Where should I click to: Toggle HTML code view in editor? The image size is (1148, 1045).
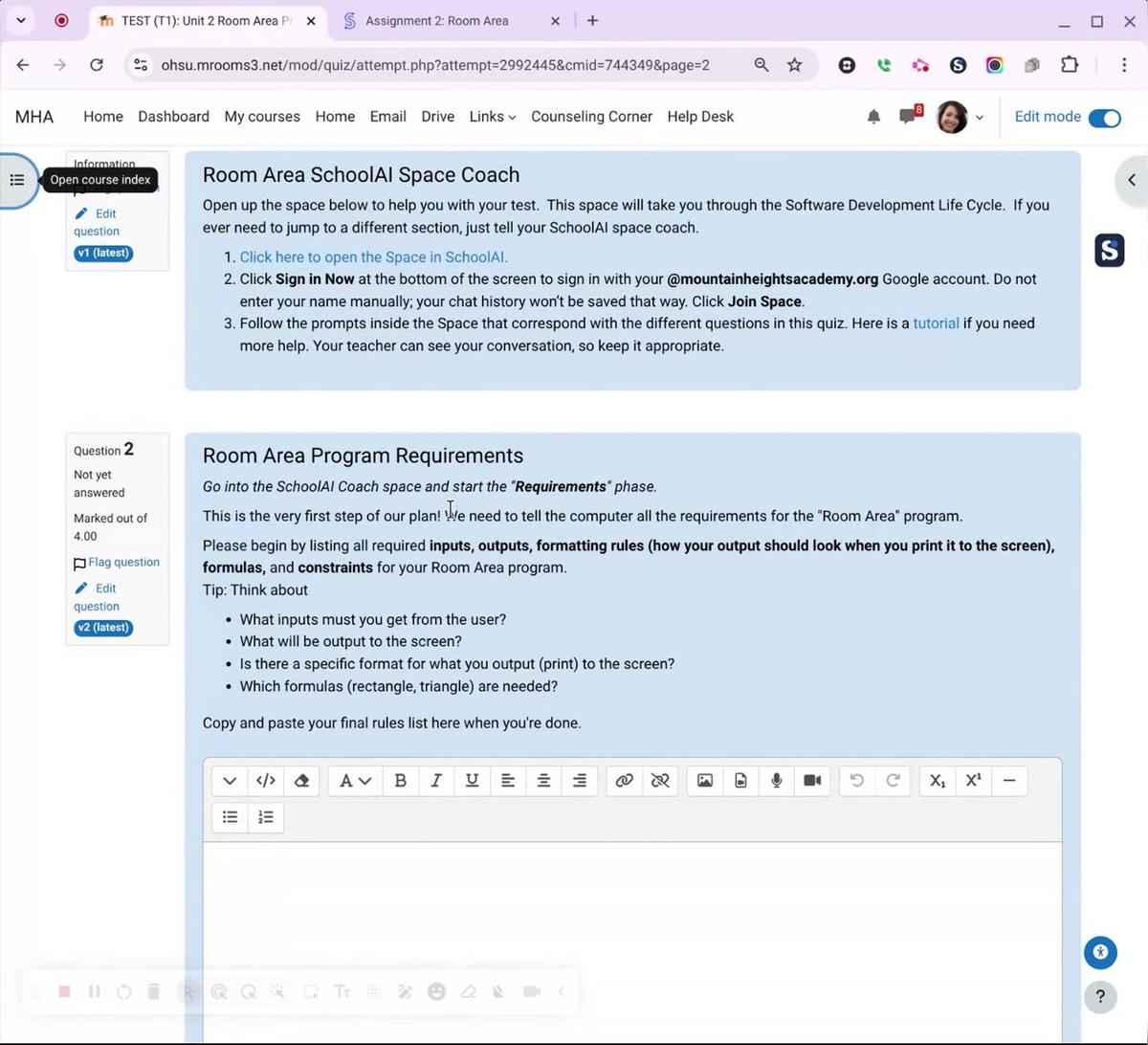(x=266, y=781)
